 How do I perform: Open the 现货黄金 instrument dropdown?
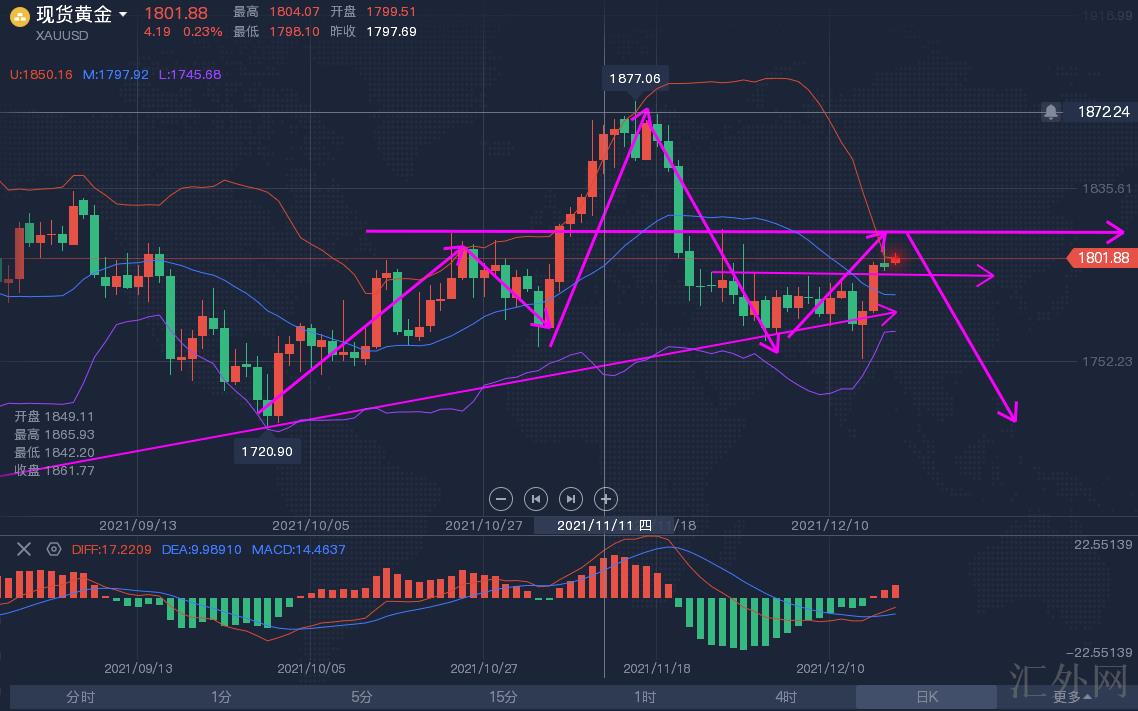[x=122, y=15]
